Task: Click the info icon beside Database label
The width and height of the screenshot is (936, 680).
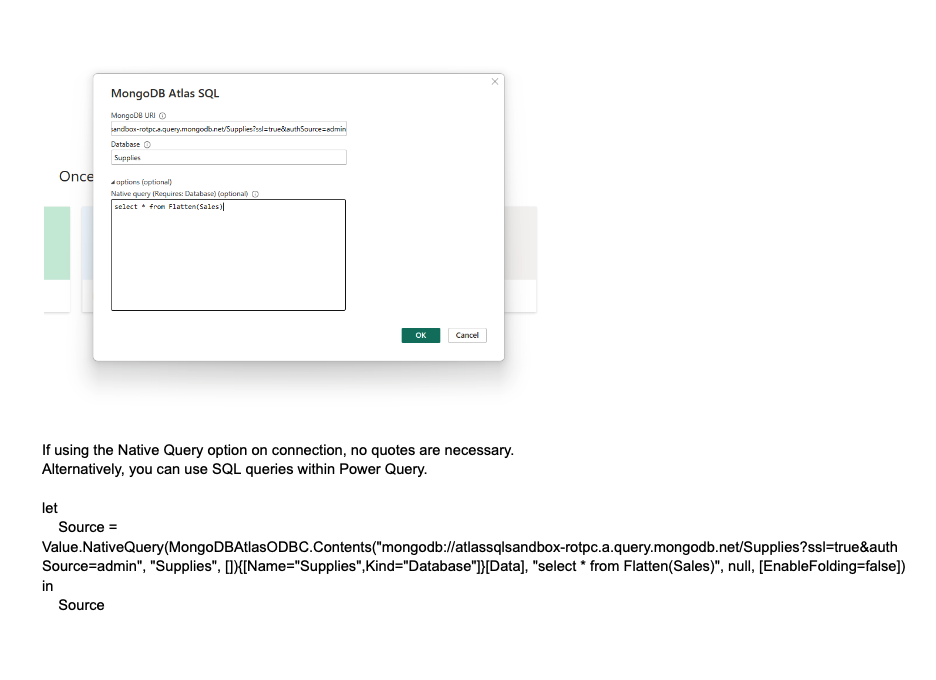Action: pyautogui.click(x=147, y=144)
